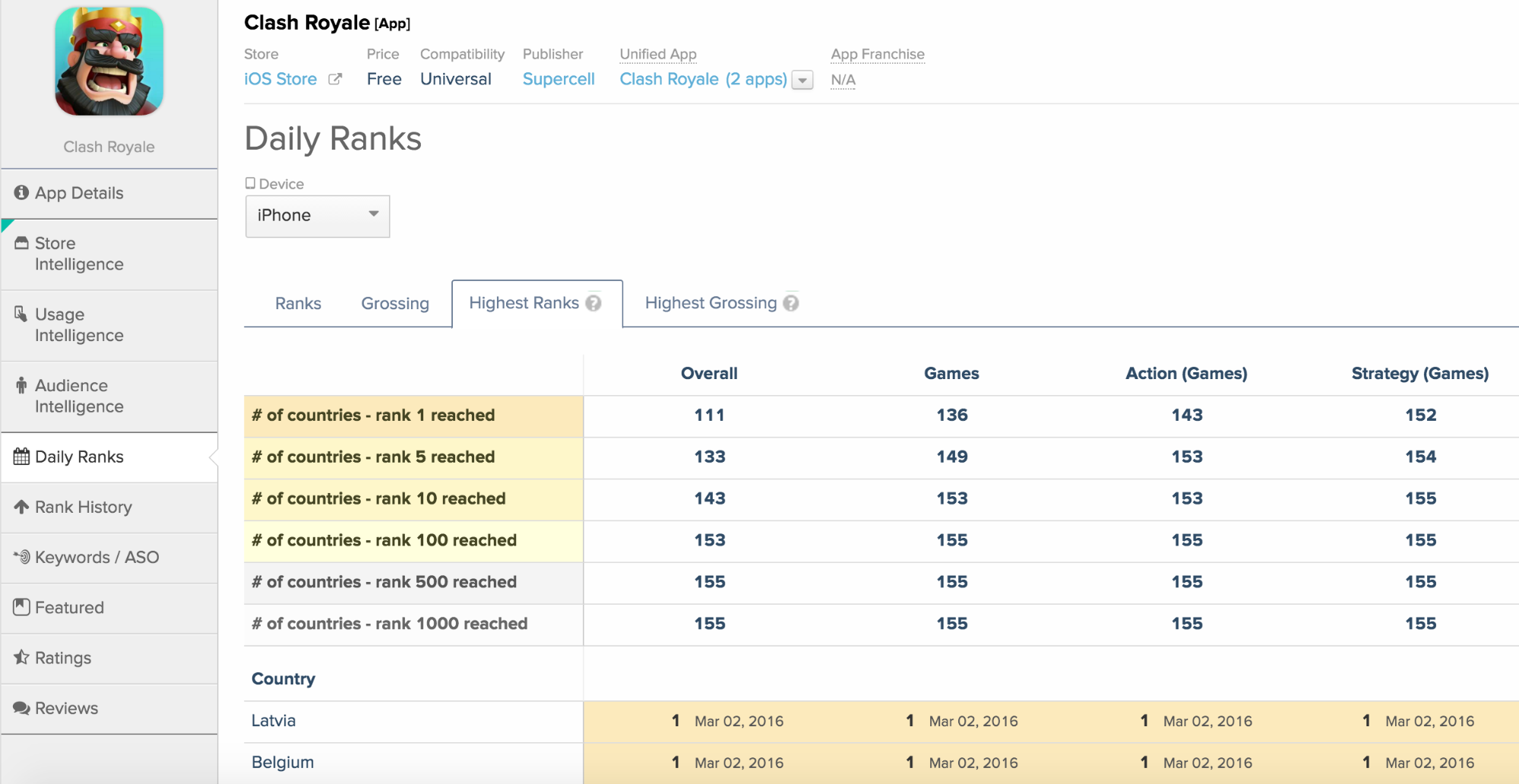1519x784 pixels.
Task: Click the Action (Games) column header
Action: click(1186, 373)
